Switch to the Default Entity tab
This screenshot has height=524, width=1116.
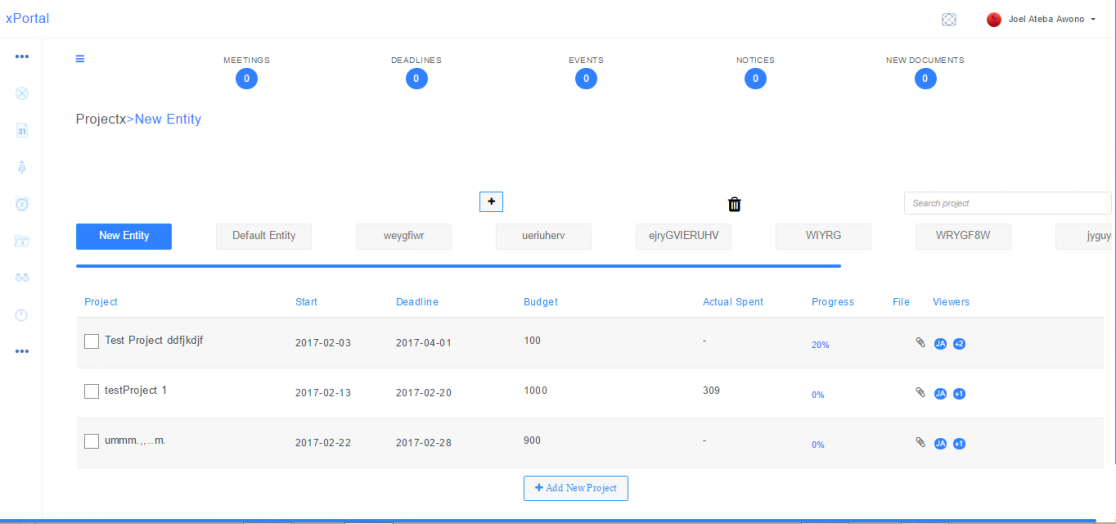tap(264, 236)
